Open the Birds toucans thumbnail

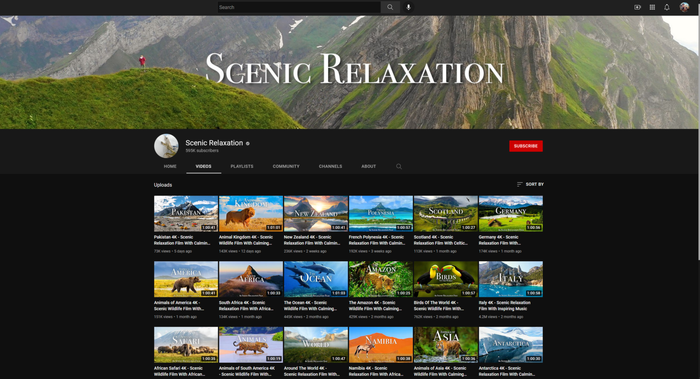[x=446, y=279]
